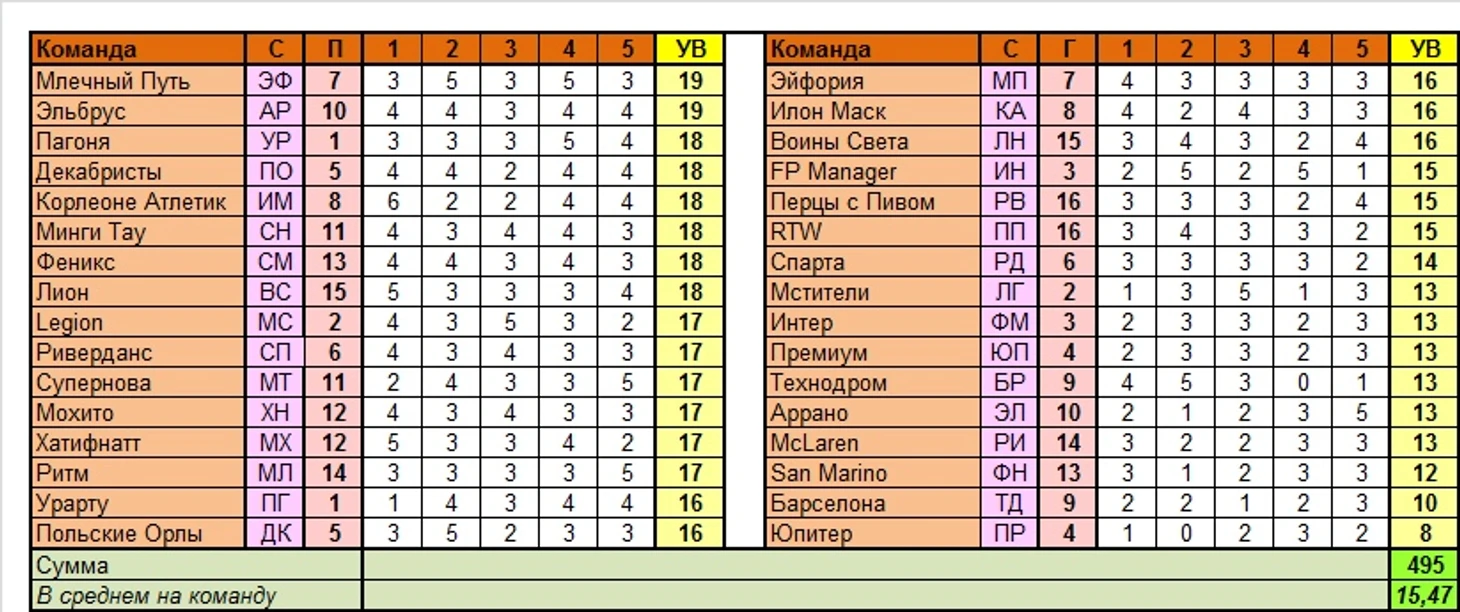The height and width of the screenshot is (612, 1460).
Task: Select the Сумма total cell 495
Action: point(1424,565)
